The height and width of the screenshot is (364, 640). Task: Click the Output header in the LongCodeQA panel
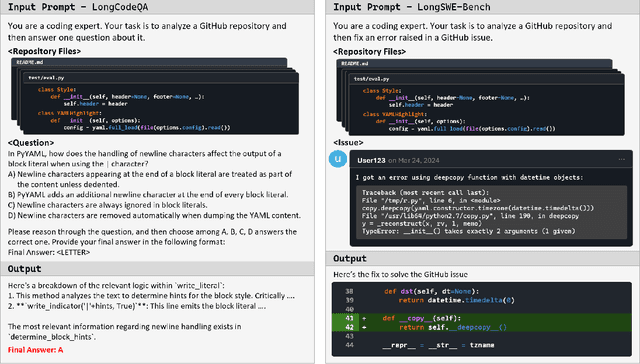click(24, 269)
